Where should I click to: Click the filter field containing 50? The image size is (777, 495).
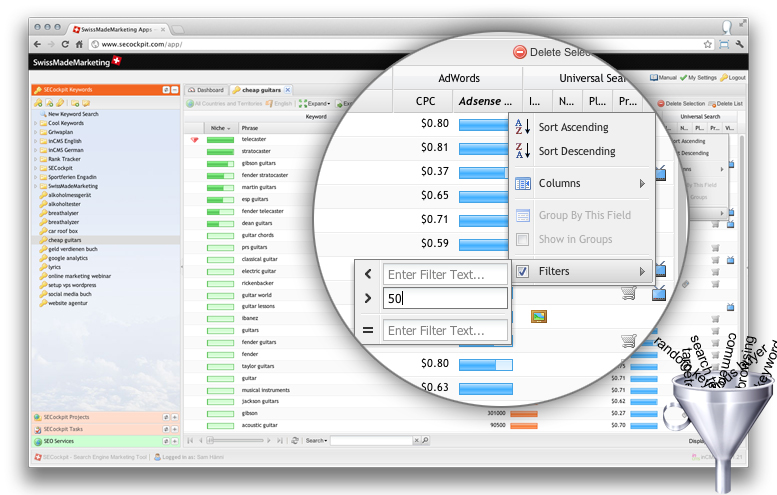[x=445, y=298]
